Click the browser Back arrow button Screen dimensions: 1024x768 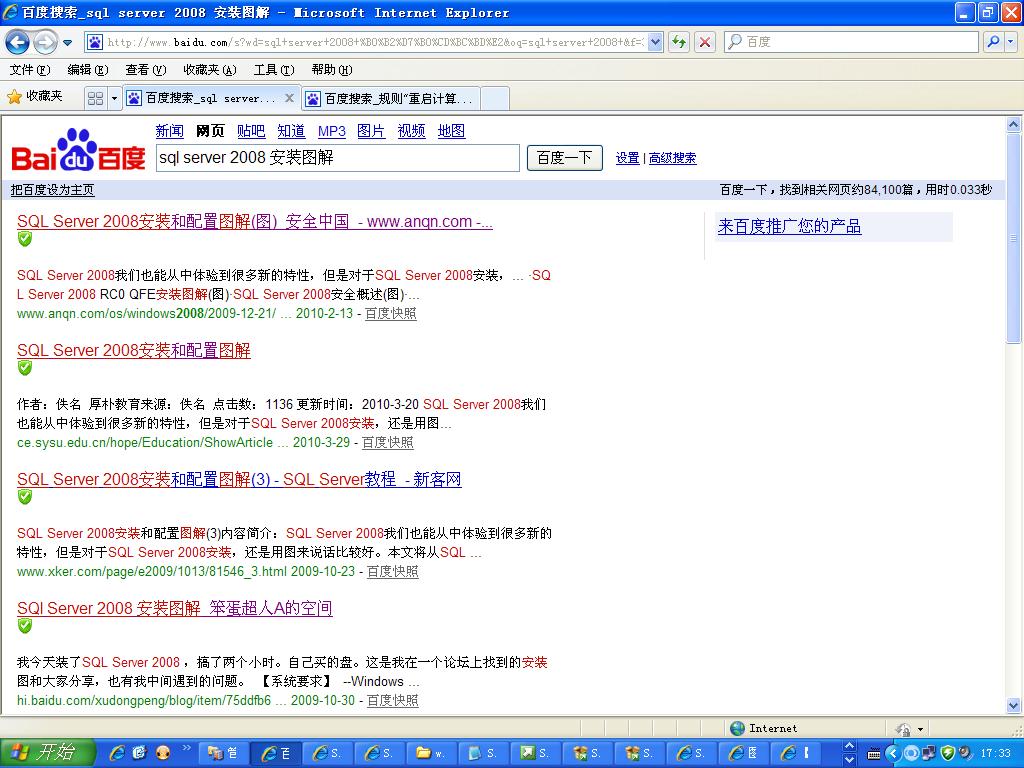17,42
